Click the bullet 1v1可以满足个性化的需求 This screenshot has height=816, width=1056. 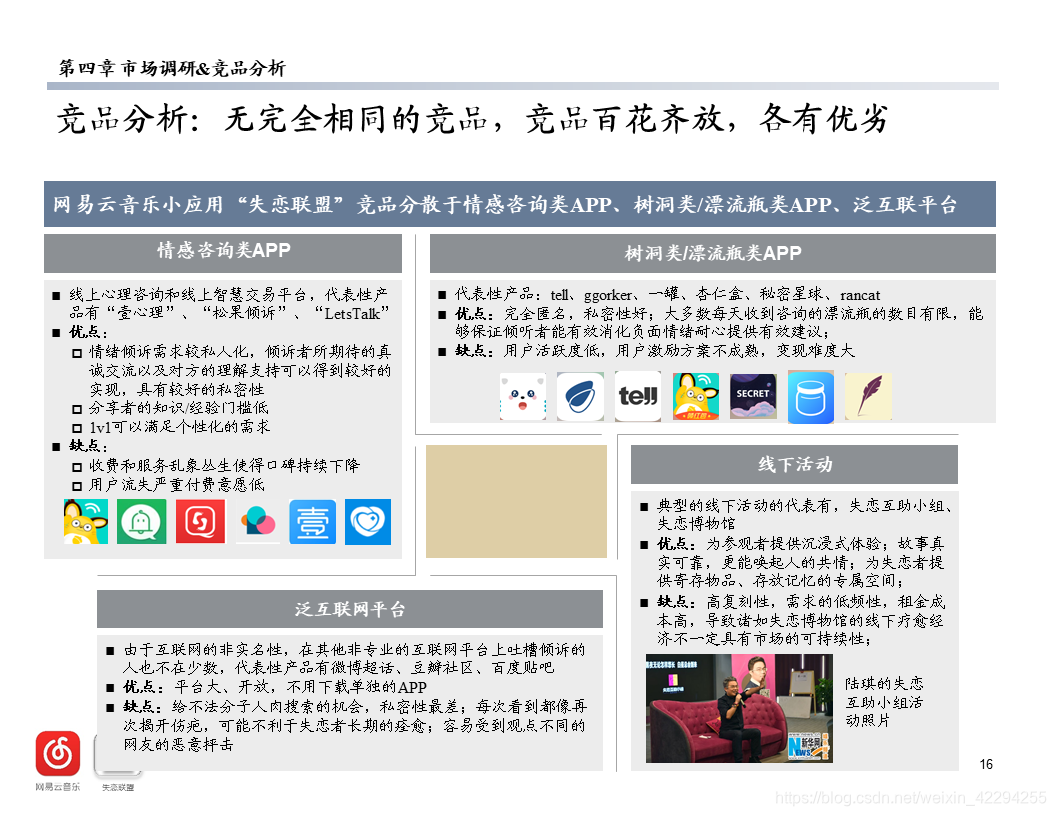pyautogui.click(x=179, y=426)
